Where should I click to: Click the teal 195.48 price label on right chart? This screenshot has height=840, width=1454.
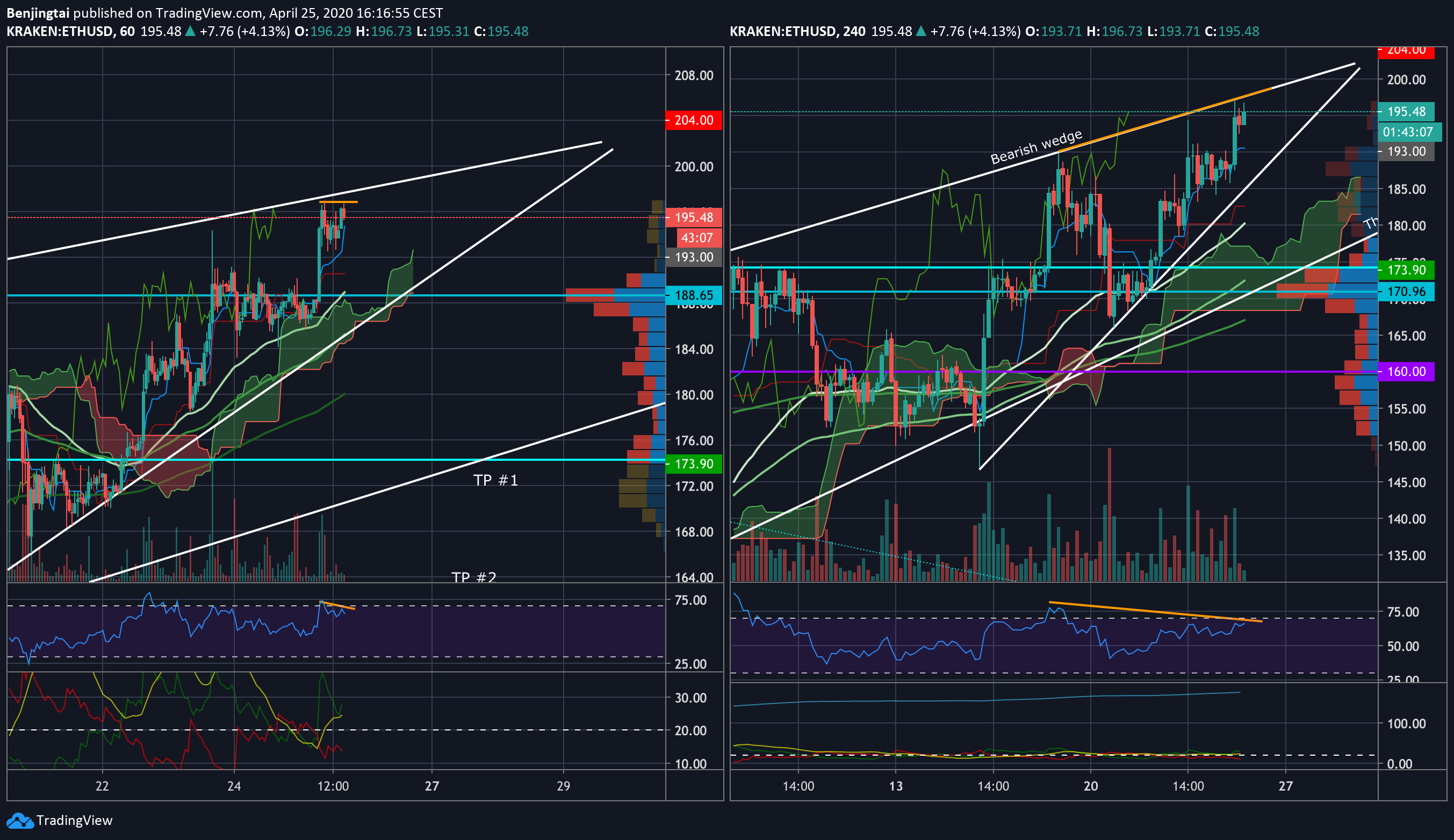click(1406, 111)
